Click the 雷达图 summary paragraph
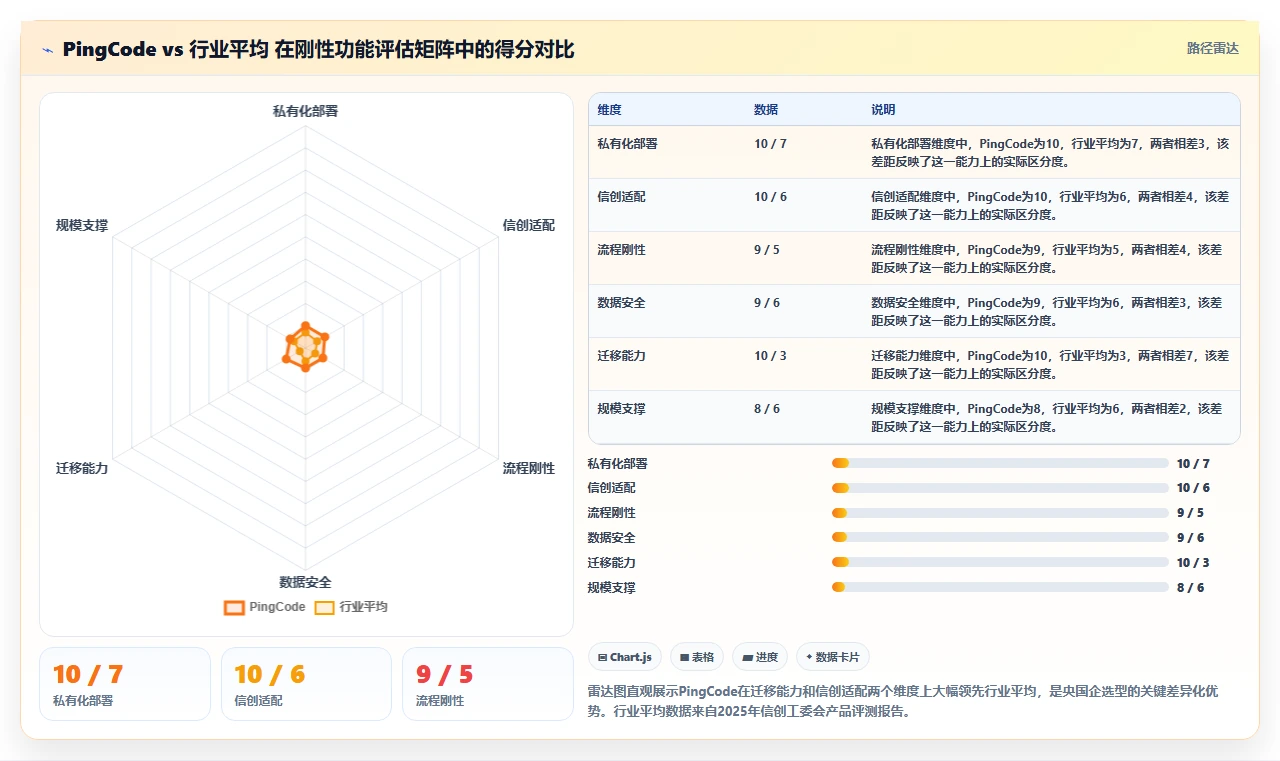This screenshot has width=1280, height=761. click(903, 702)
